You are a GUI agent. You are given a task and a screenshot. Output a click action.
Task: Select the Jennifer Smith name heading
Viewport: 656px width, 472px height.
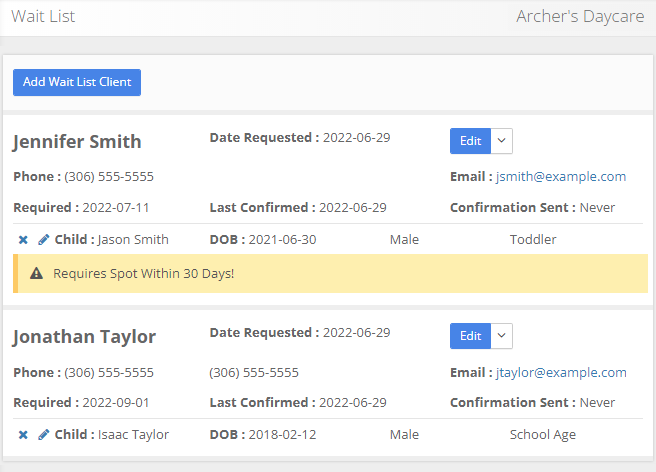coord(77,142)
